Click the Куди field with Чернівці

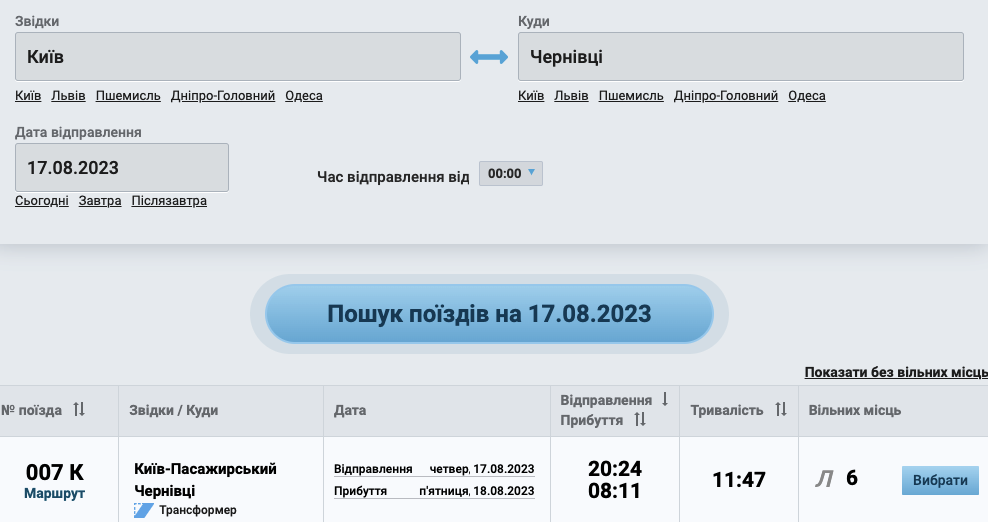click(x=740, y=56)
